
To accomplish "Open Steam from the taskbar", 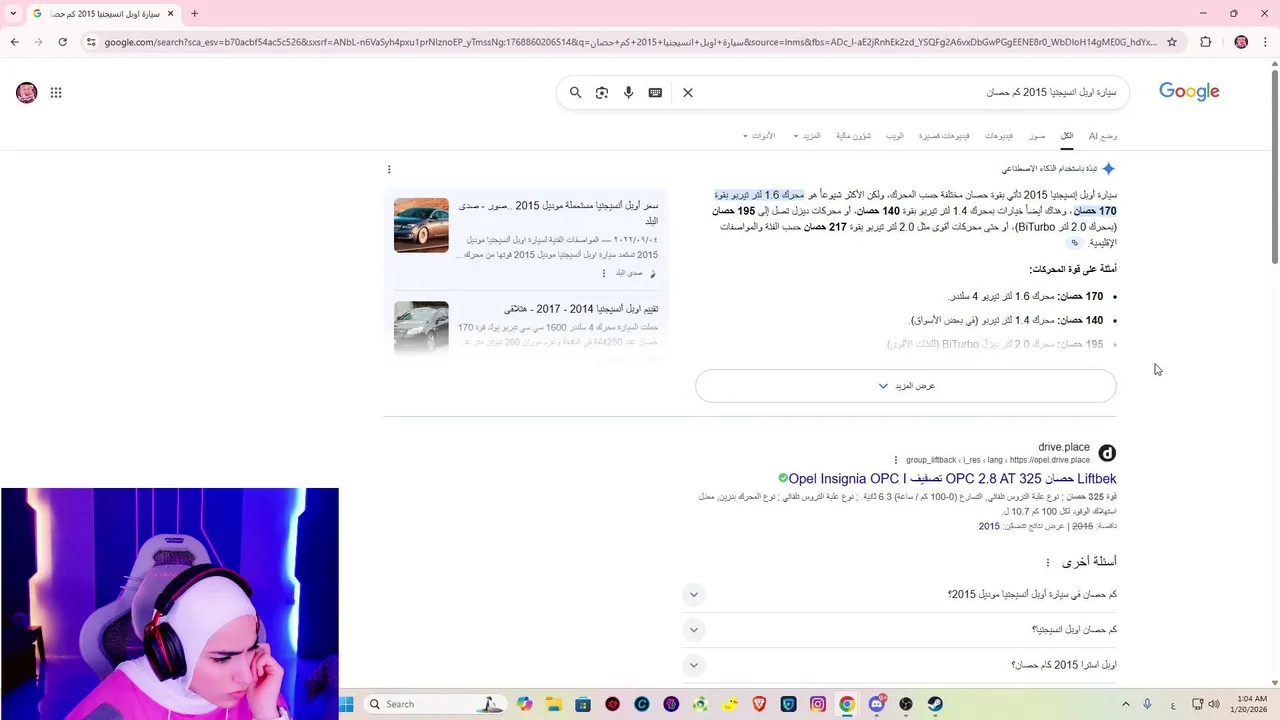I will coord(935,704).
